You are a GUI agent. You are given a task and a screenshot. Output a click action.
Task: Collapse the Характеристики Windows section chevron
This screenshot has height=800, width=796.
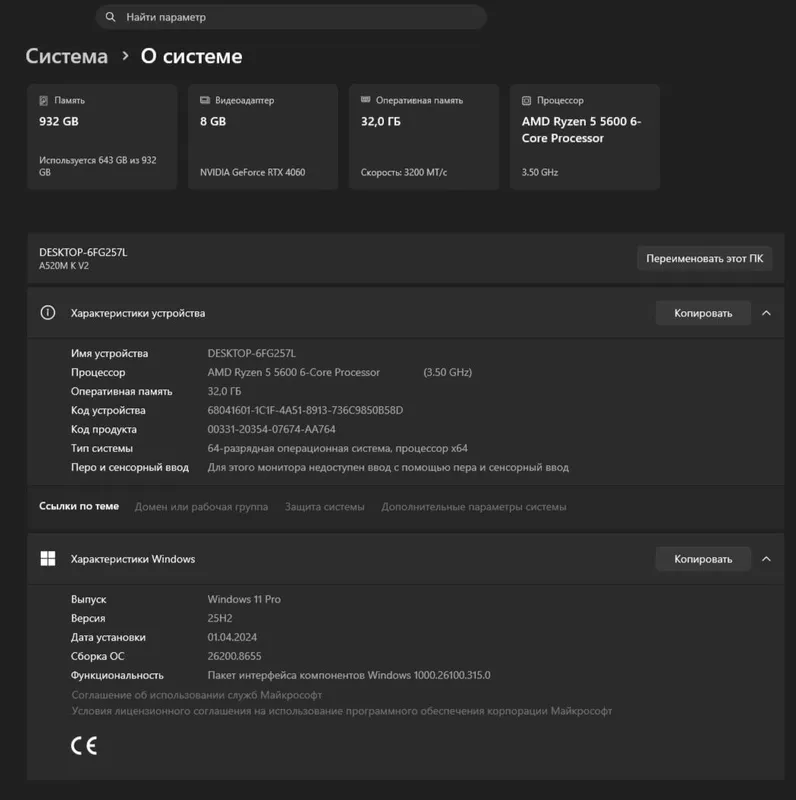766,559
